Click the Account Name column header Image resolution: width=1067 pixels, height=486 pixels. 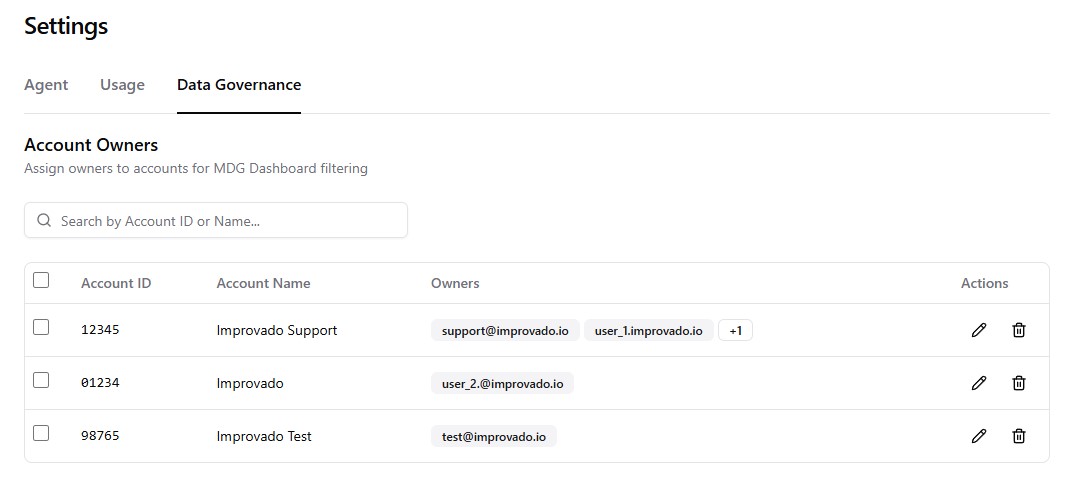263,283
